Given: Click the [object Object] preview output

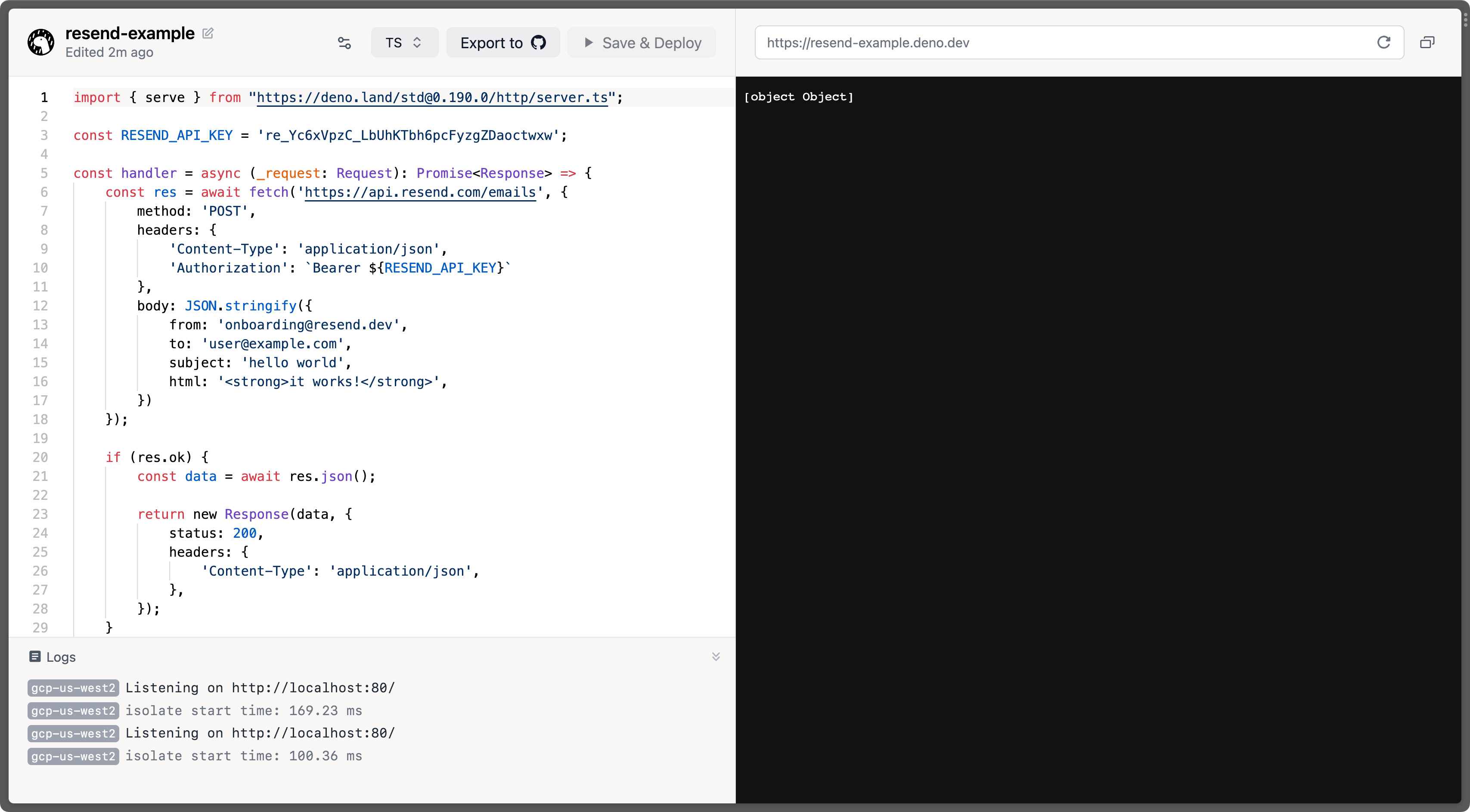Looking at the screenshot, I should (x=798, y=97).
